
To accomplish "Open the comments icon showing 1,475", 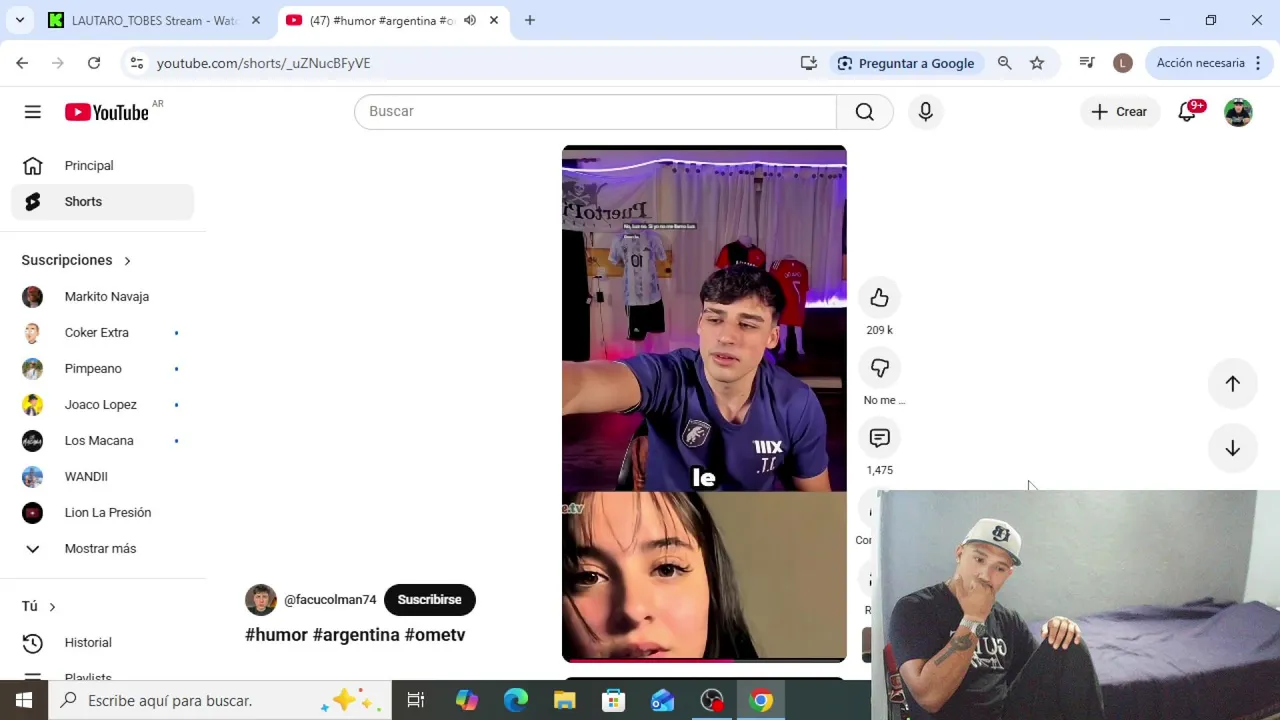I will coord(879,438).
